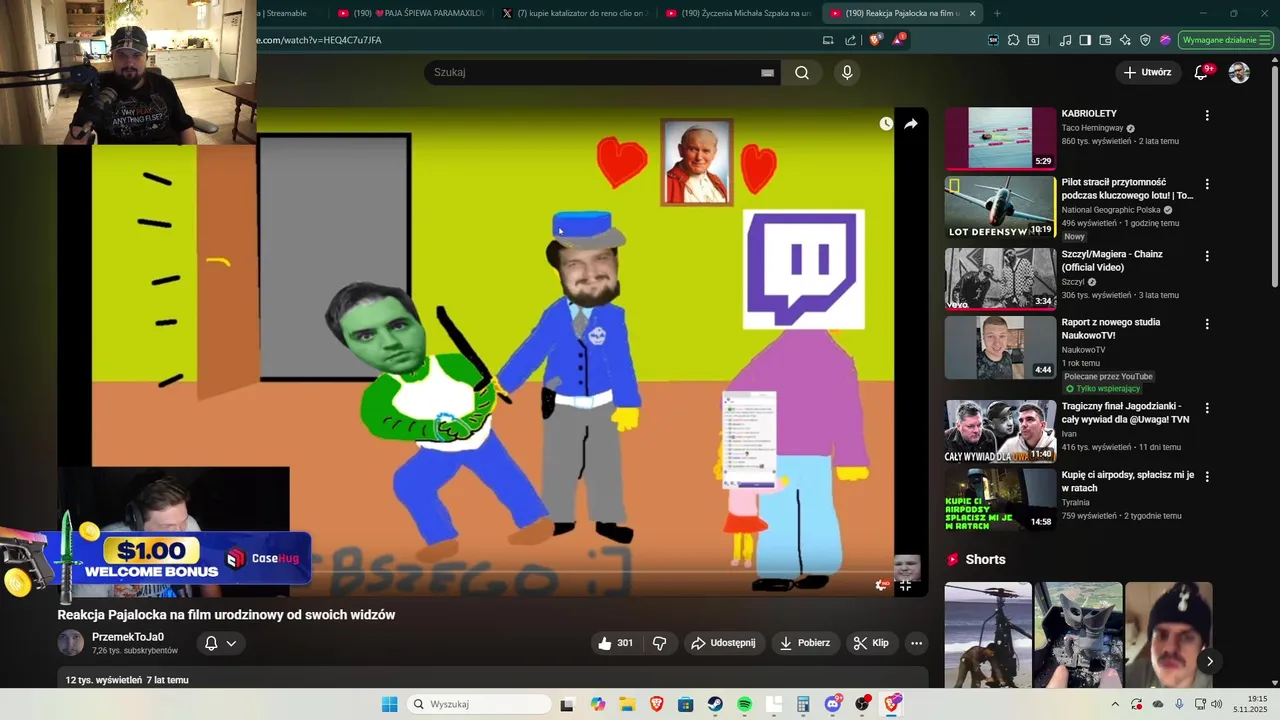Toggle the browser sidebar panel icon
This screenshot has height=720, width=1280.
click(1085, 40)
